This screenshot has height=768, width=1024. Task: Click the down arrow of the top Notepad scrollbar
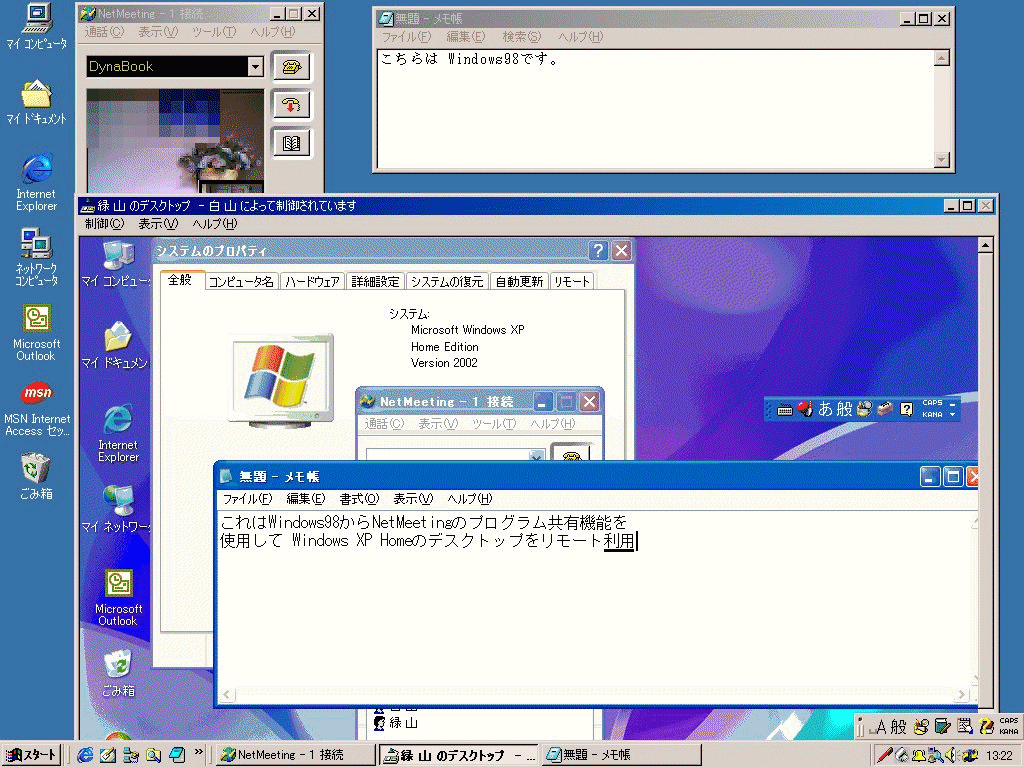pos(942,159)
